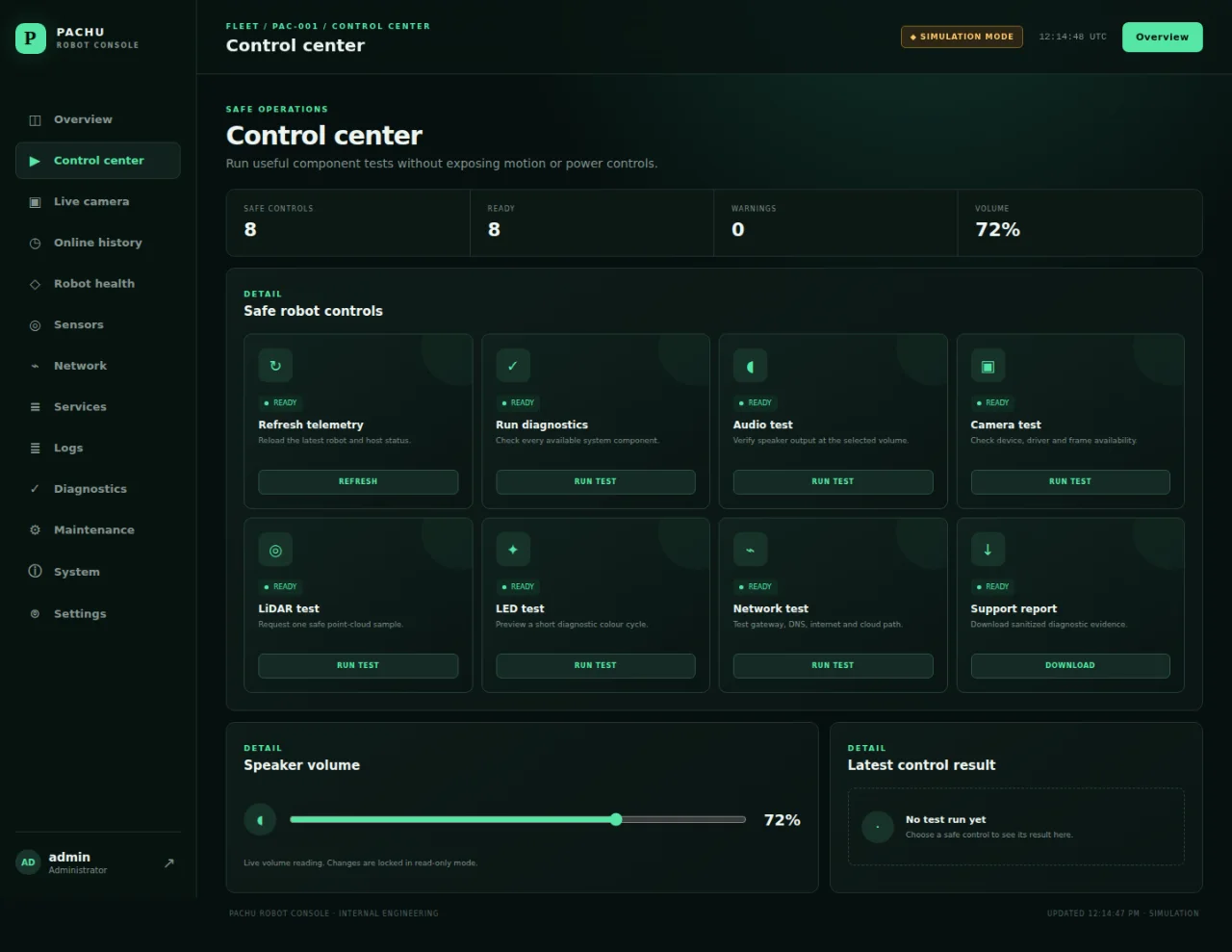Image resolution: width=1232 pixels, height=952 pixels.
Task: Go to Maintenance page
Action: click(98, 530)
